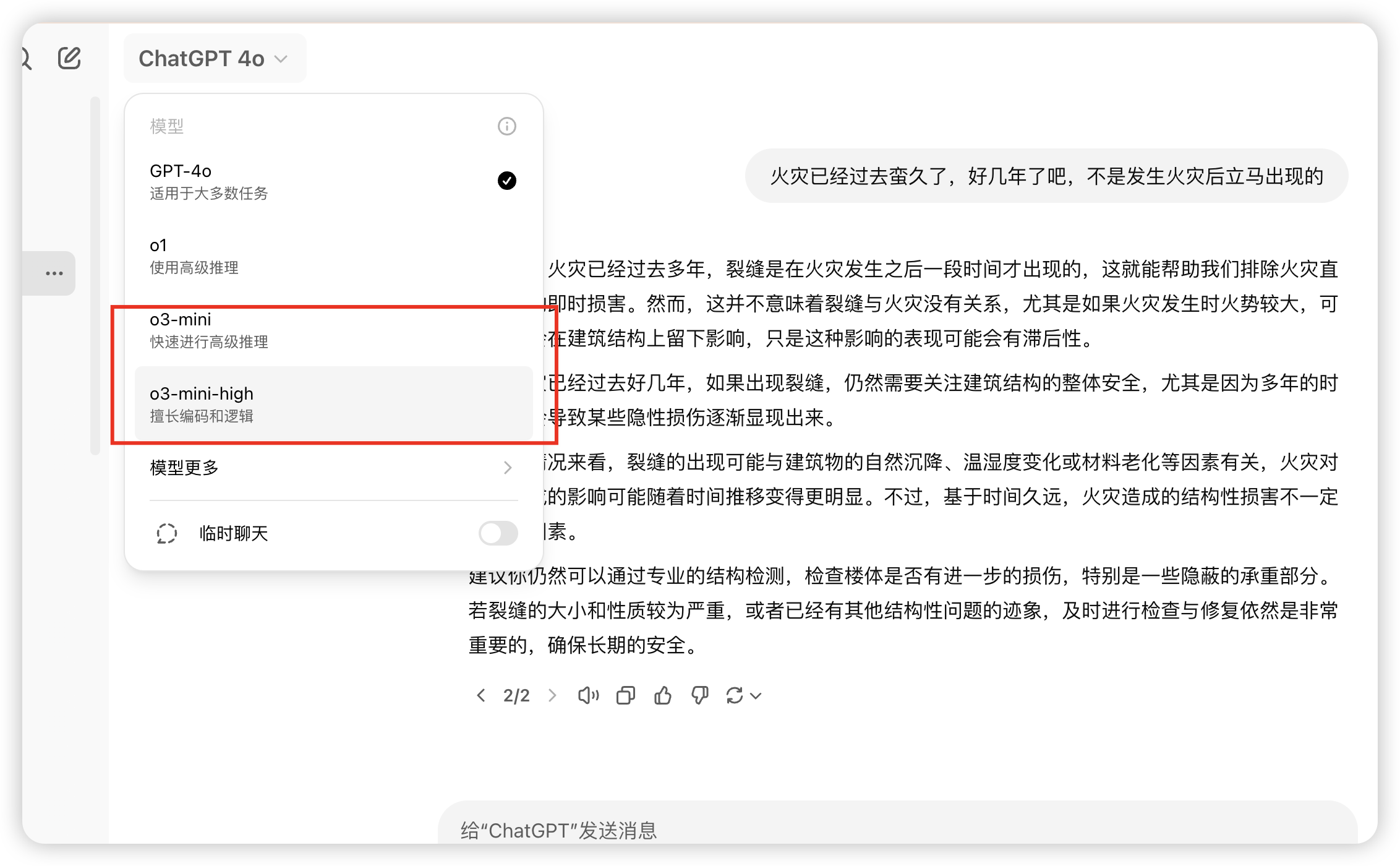Click the search icon in sidebar
This screenshot has height=866, width=1400.
[26, 59]
